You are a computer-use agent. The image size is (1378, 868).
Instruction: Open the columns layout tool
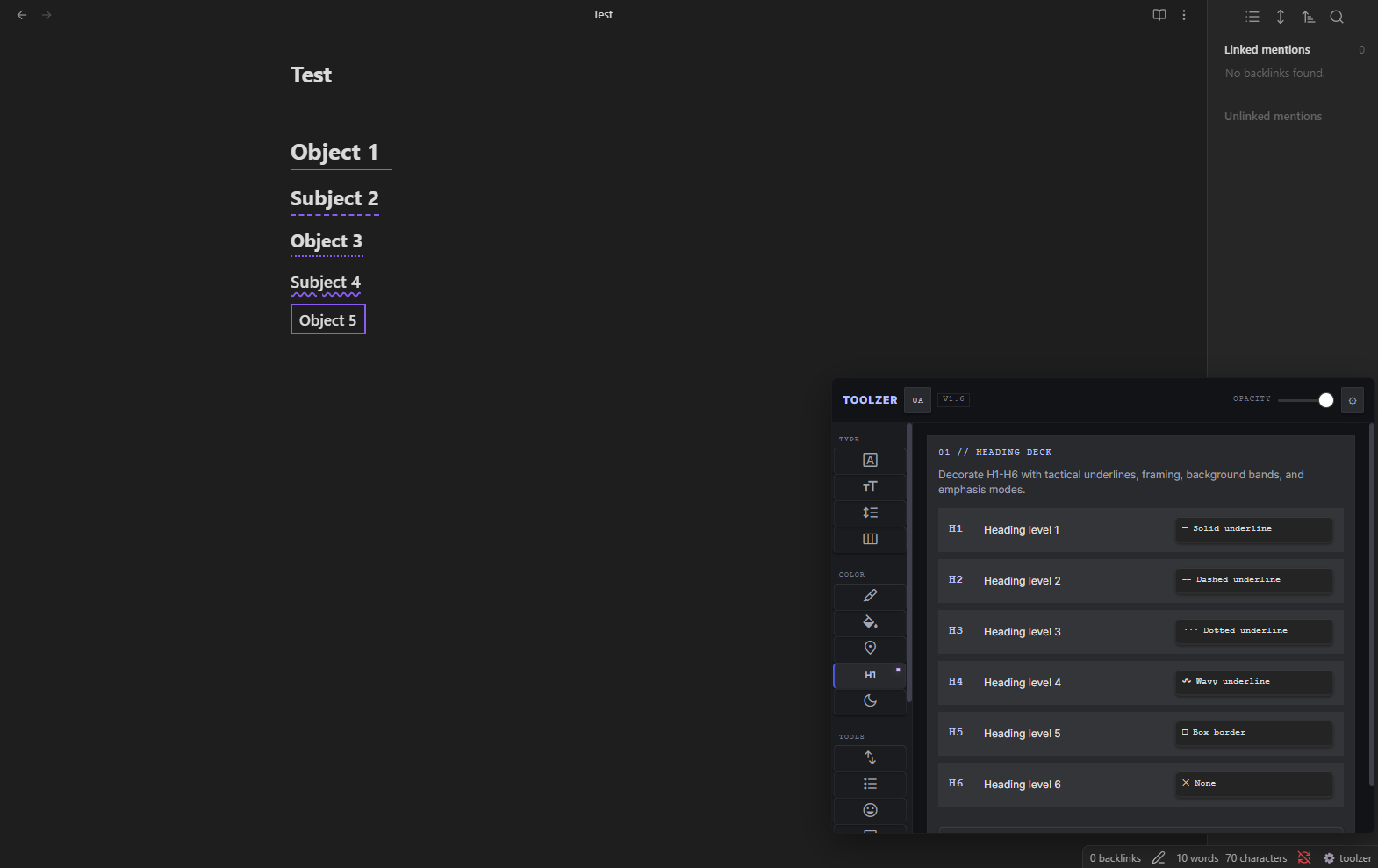pos(870,539)
